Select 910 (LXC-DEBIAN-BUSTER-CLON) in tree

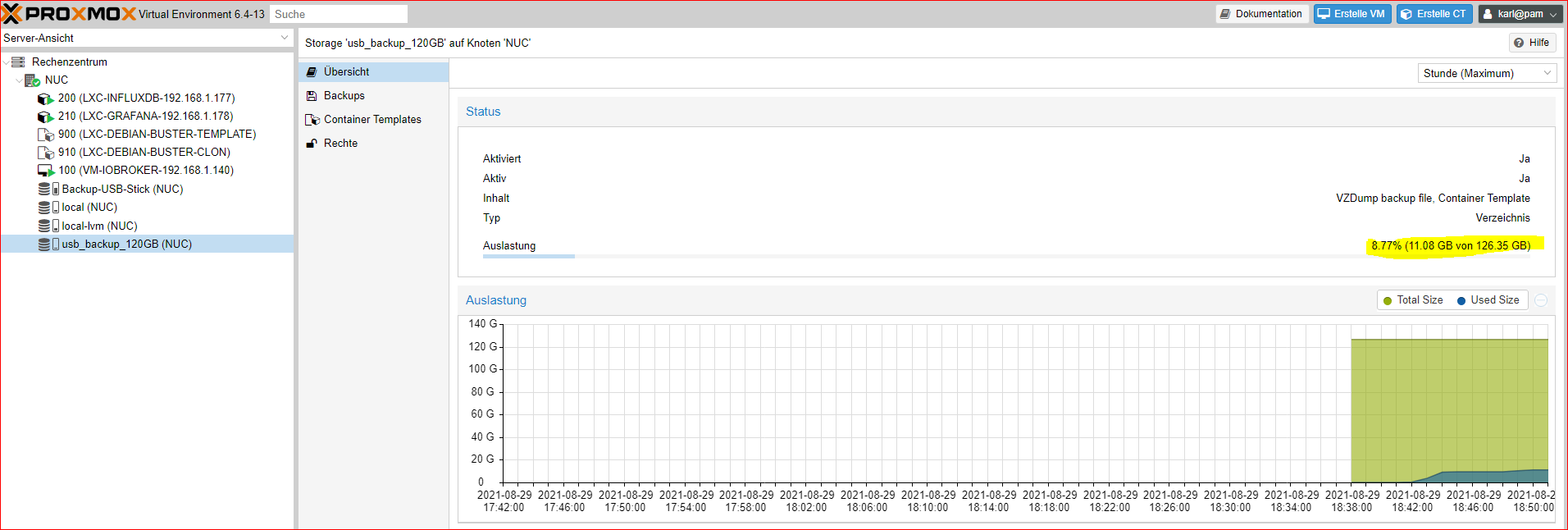click(144, 153)
